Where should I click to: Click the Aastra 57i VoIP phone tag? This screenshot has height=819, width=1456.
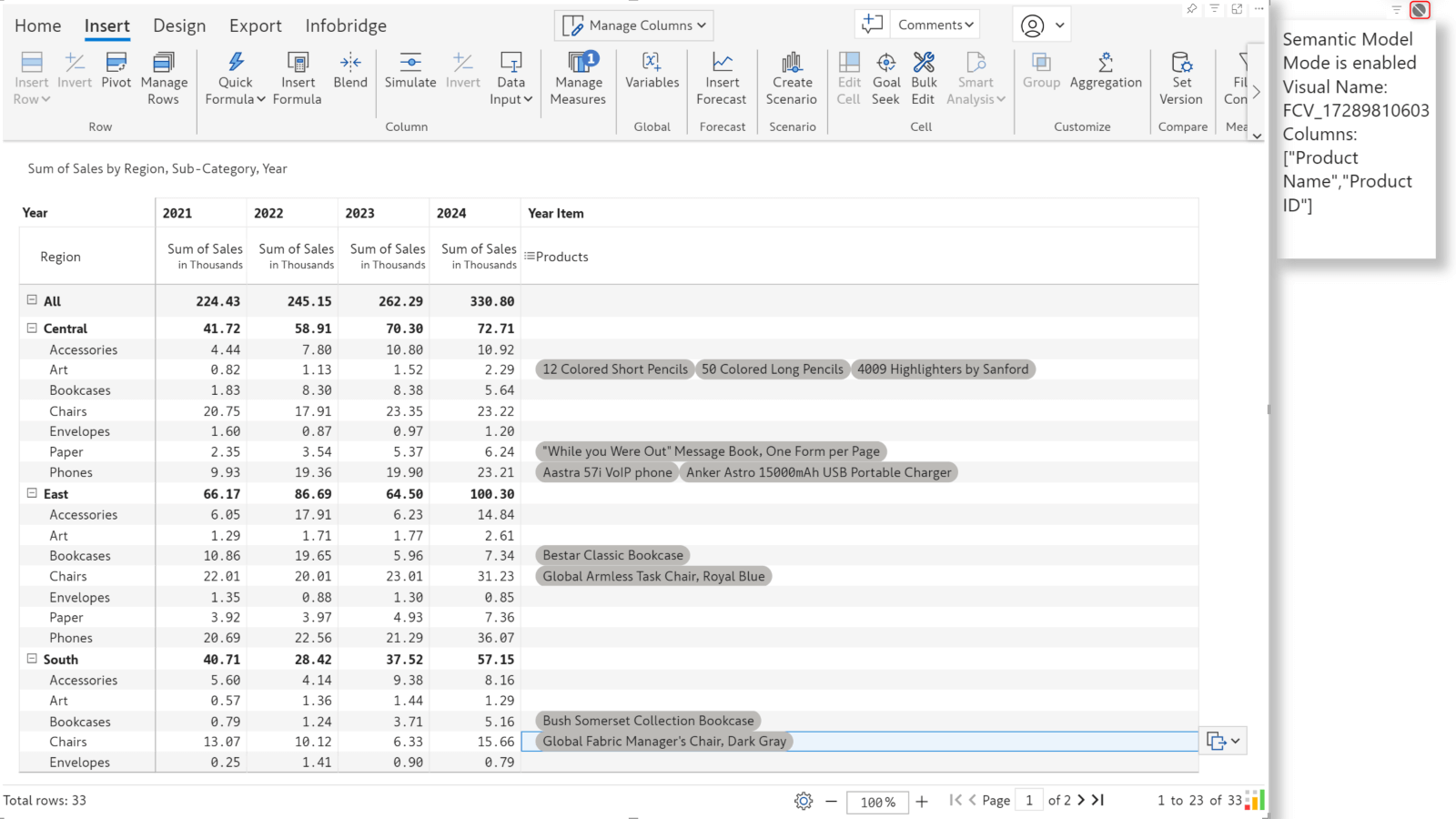607,472
